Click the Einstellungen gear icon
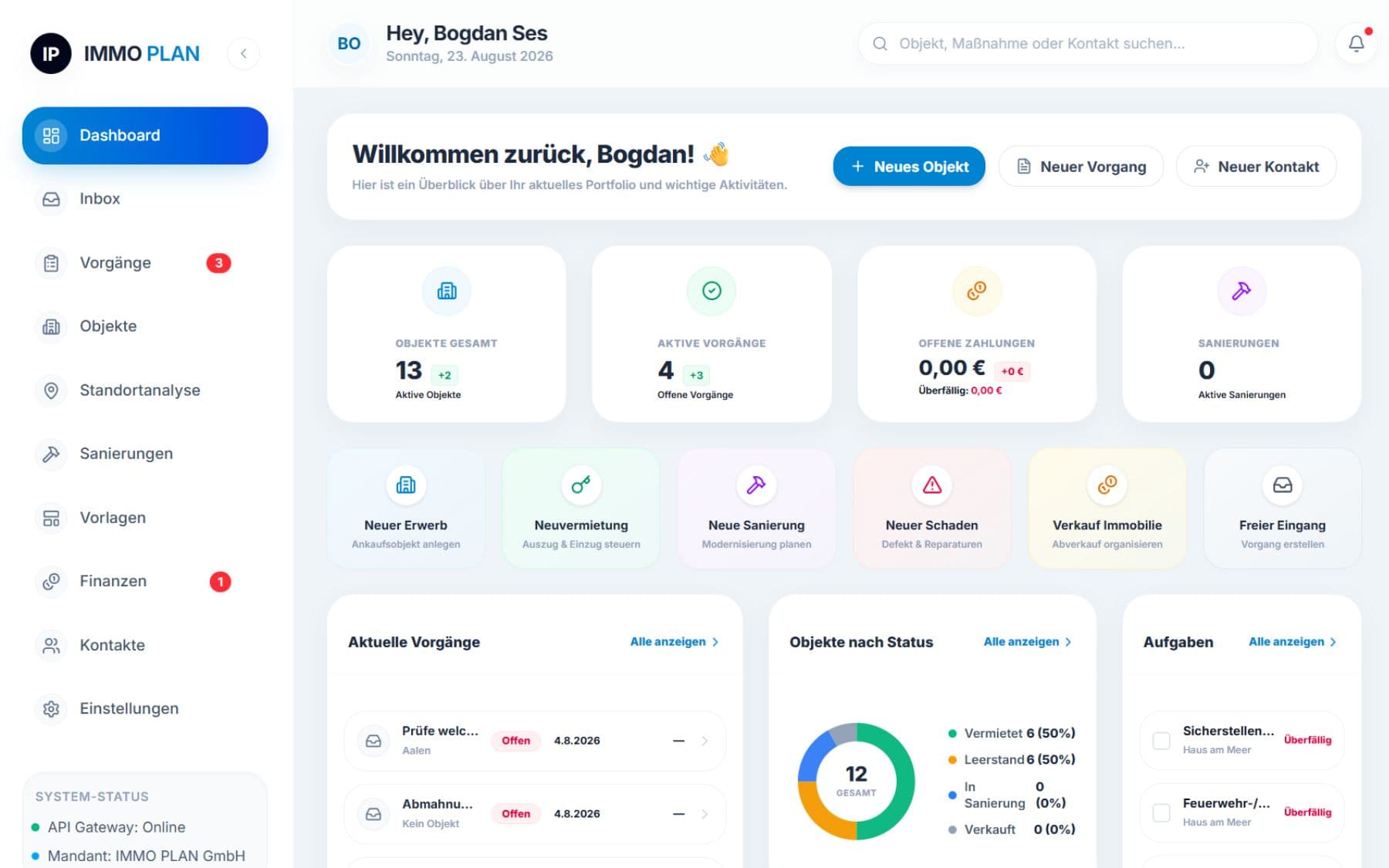Viewport: 1389px width, 868px height. pos(51,708)
